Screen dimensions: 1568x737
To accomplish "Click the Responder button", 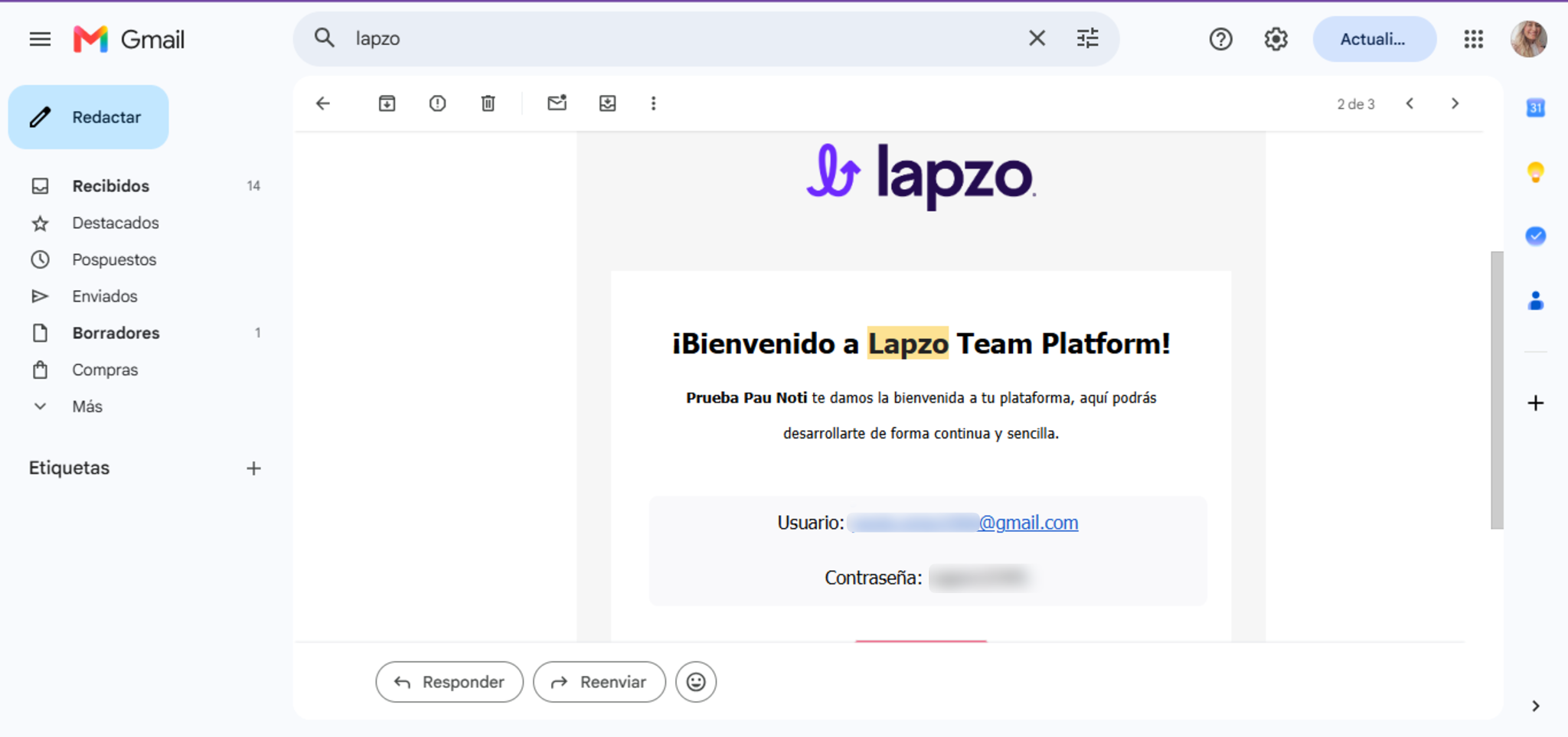I will 449,682.
